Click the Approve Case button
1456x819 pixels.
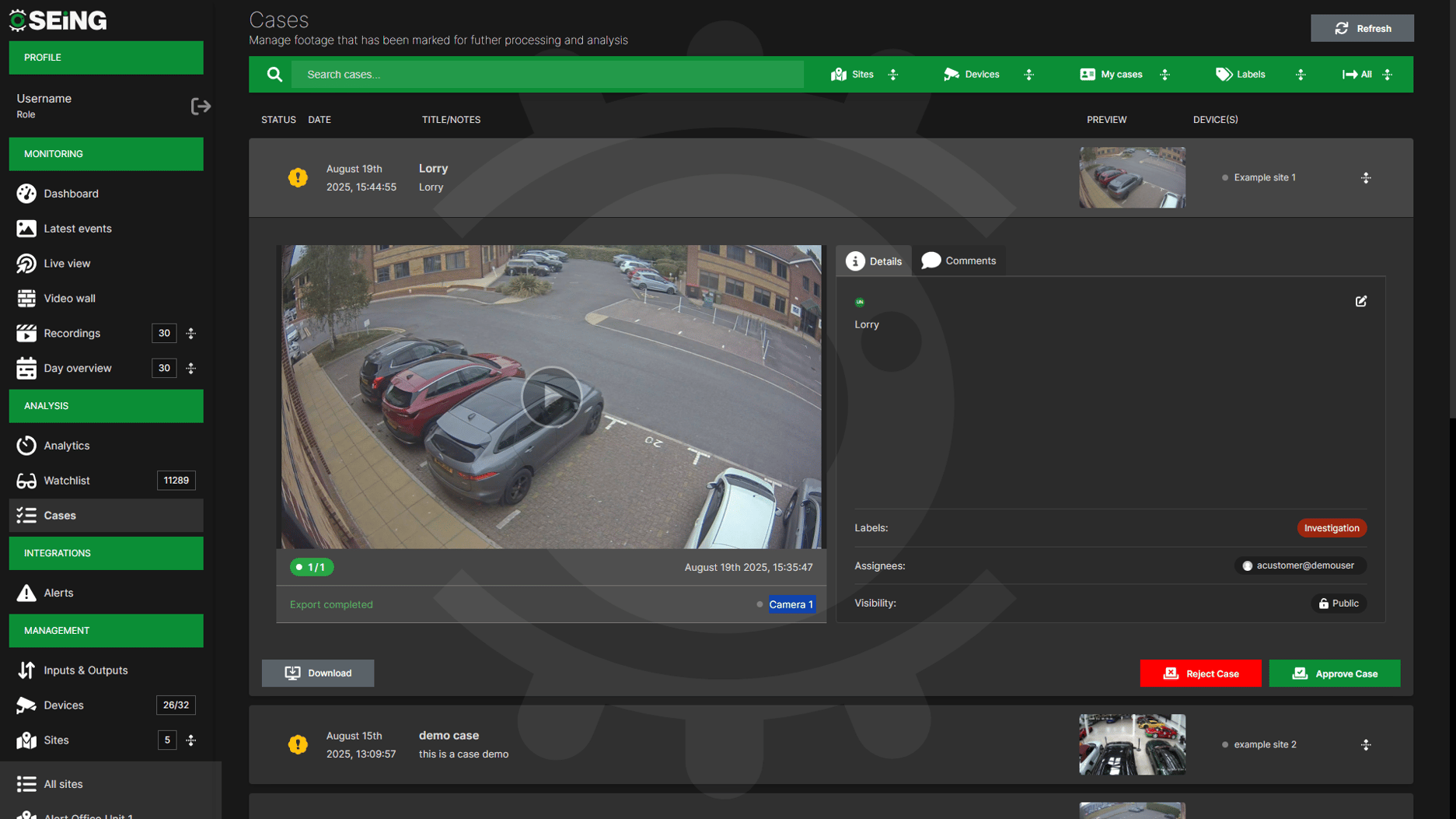click(x=1334, y=673)
